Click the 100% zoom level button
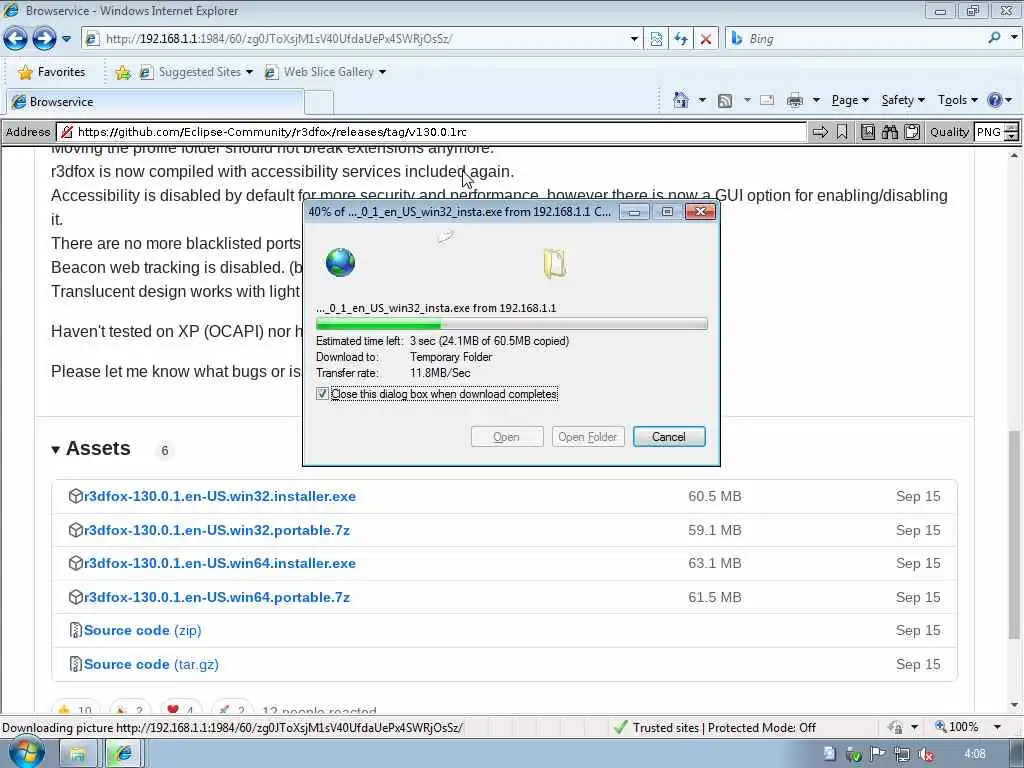Screen dimensions: 1024x768 point(957,727)
